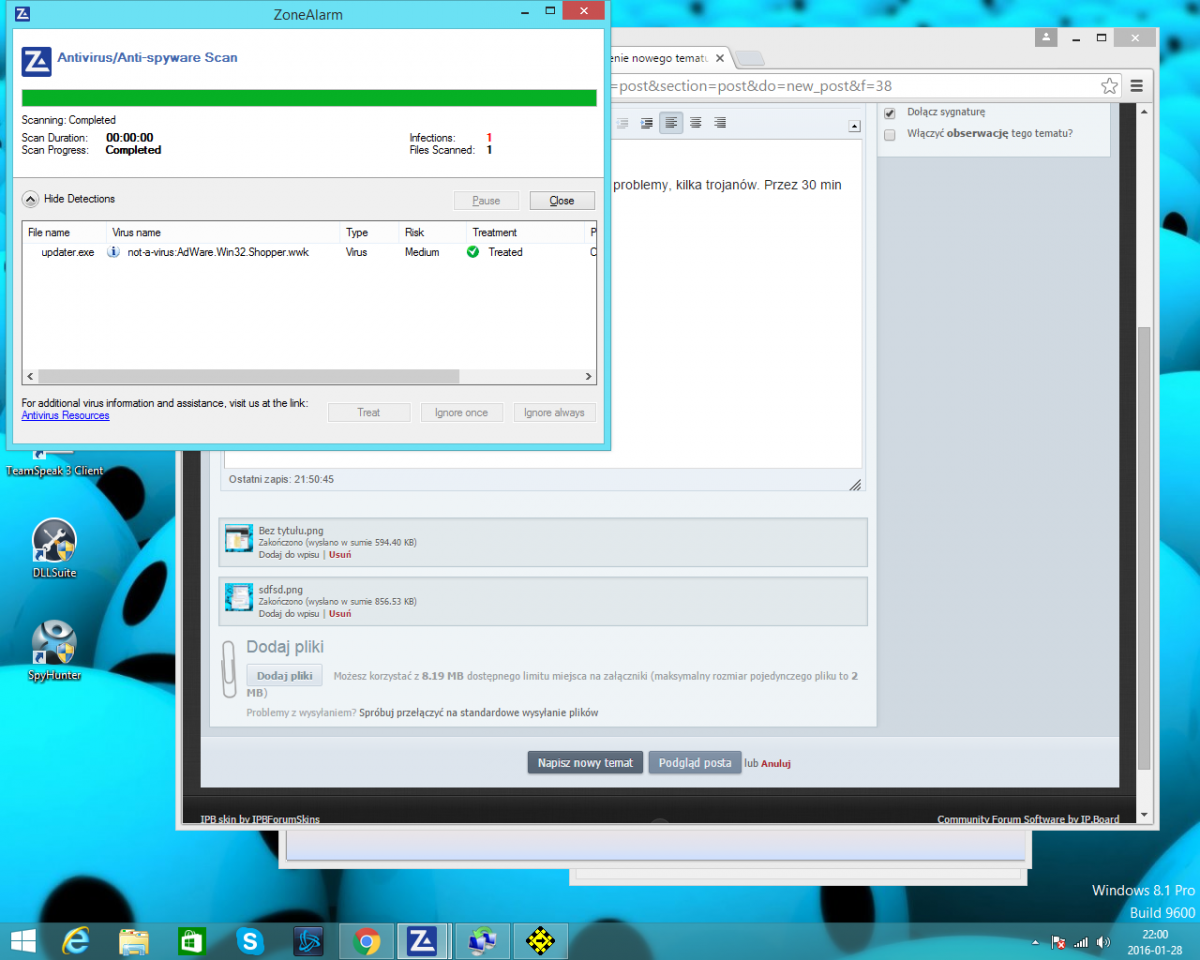Click Usuń for sdfsd.png attachment
This screenshot has height=960, width=1200.
pos(340,613)
